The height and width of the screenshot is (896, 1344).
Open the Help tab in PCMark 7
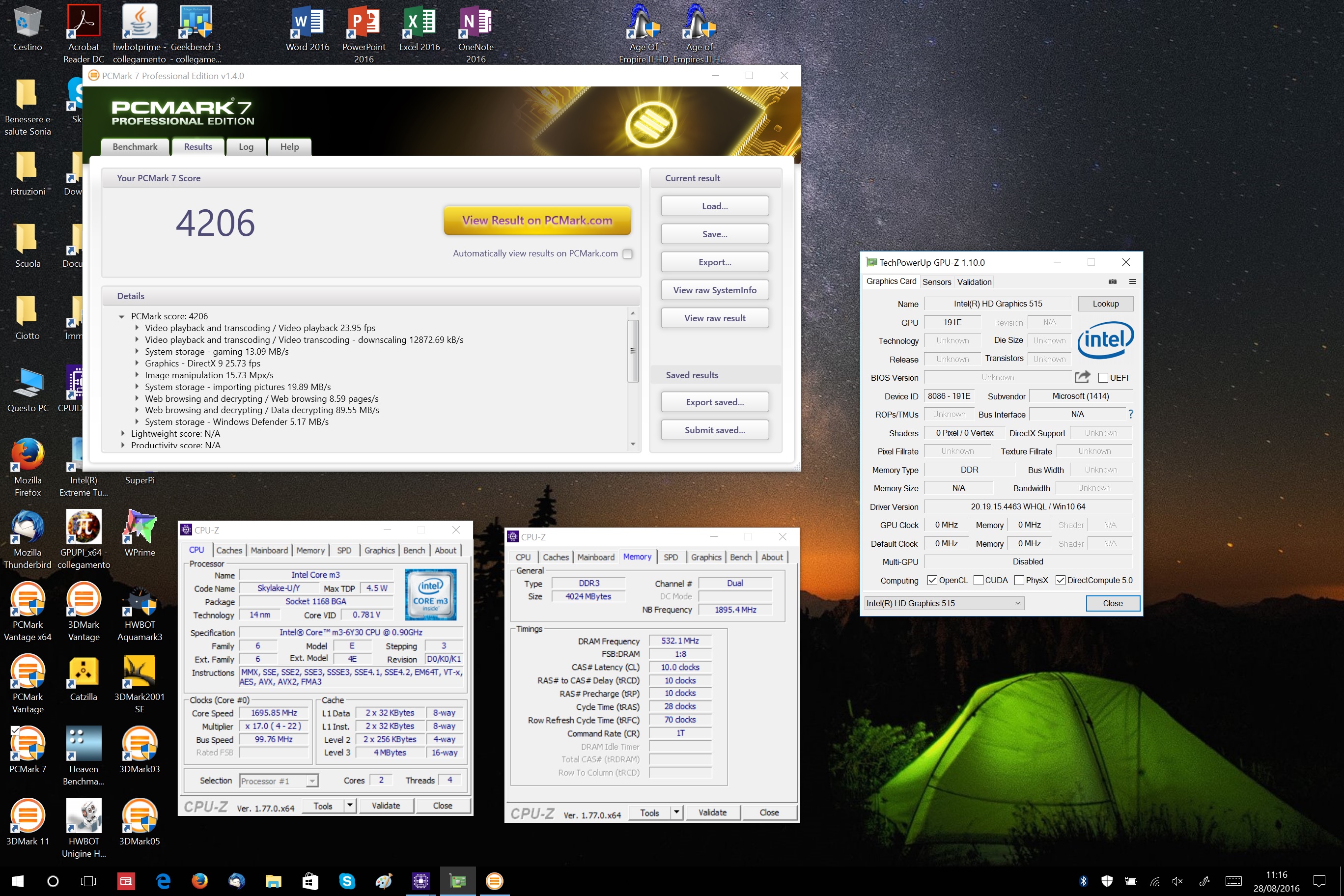click(289, 147)
